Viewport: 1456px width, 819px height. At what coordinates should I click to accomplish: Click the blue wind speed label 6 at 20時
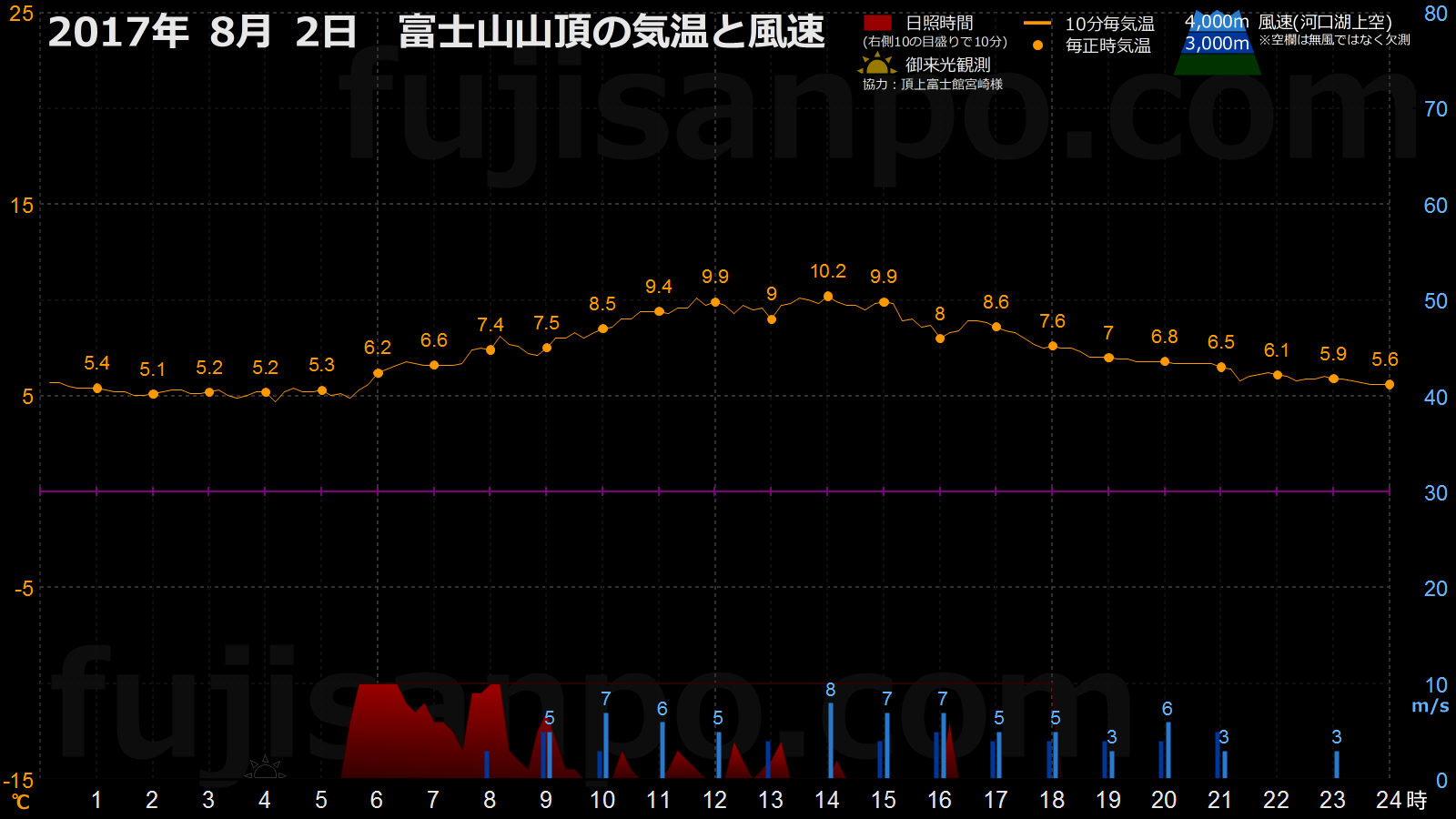pos(1167,709)
